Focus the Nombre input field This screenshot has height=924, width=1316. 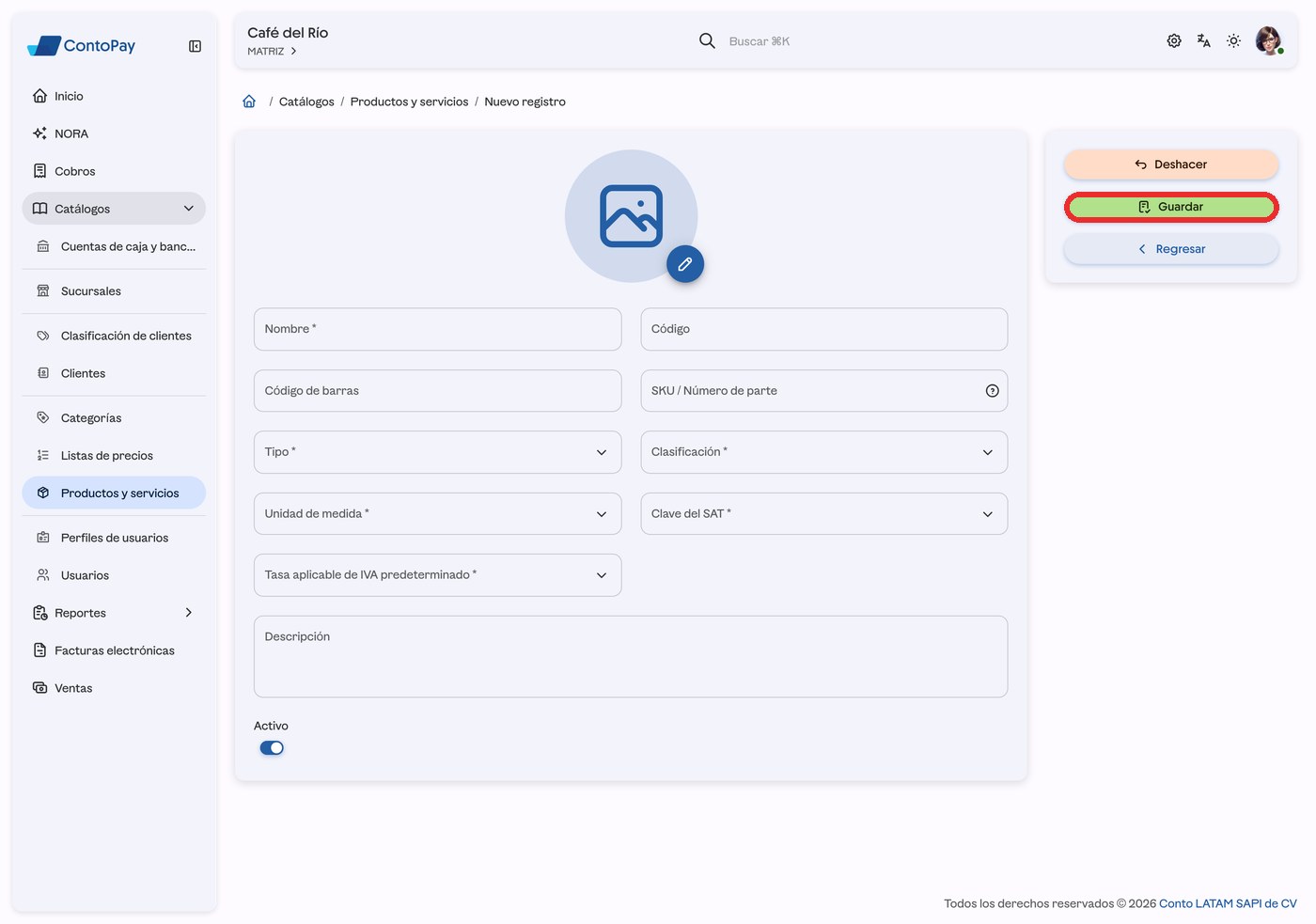click(437, 329)
